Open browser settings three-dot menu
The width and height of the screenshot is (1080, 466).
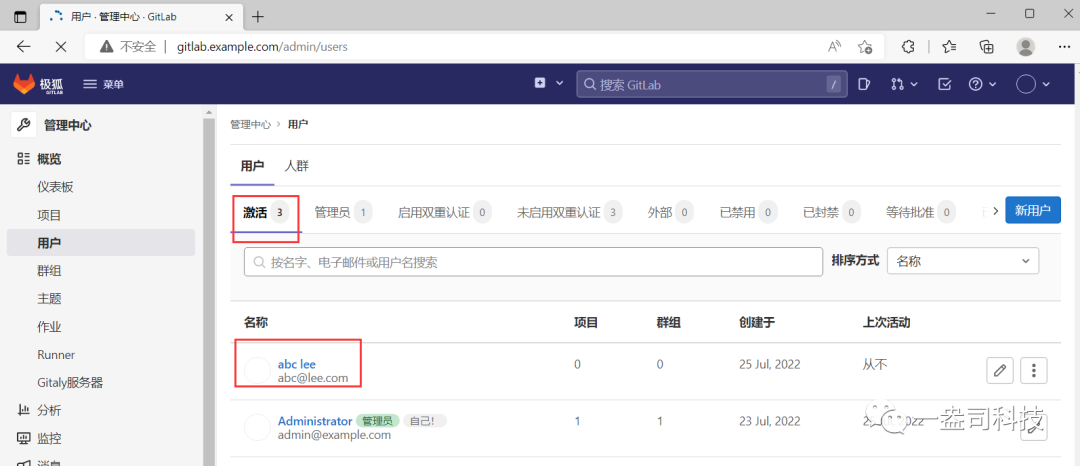point(1063,46)
